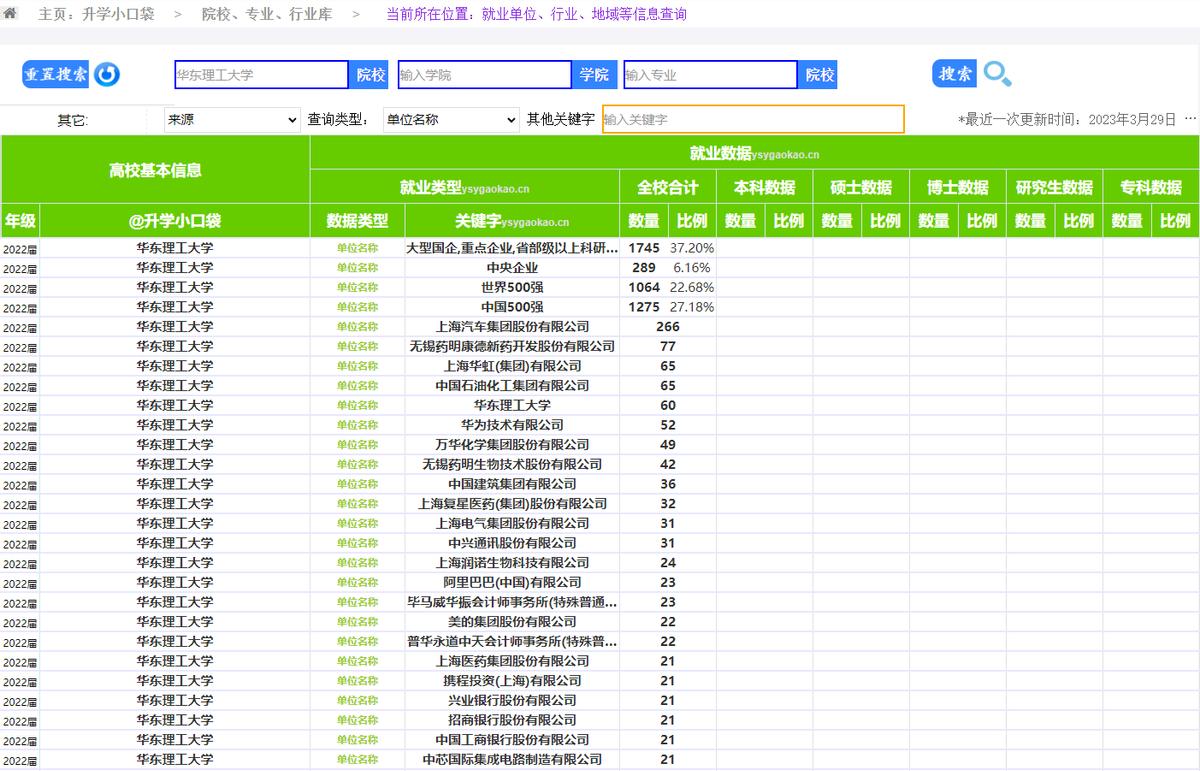Click 上海汽车集团股份有限公司 cell
The height and width of the screenshot is (771, 1200).
[512, 327]
